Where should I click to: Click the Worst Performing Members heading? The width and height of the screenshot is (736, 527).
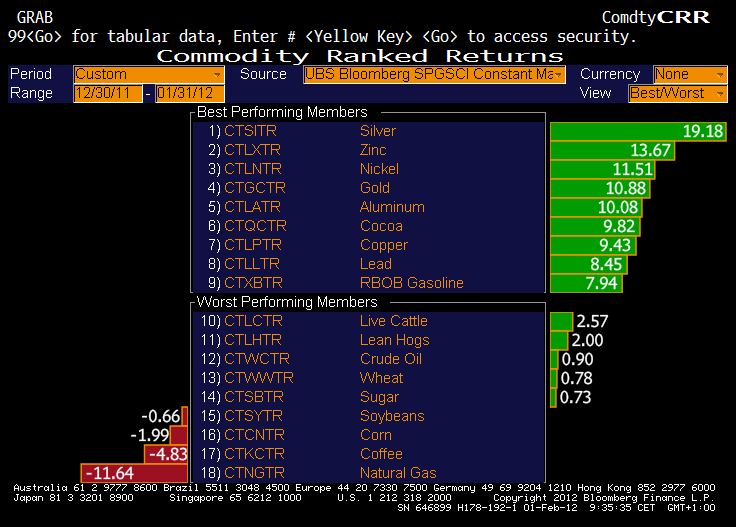(x=287, y=302)
